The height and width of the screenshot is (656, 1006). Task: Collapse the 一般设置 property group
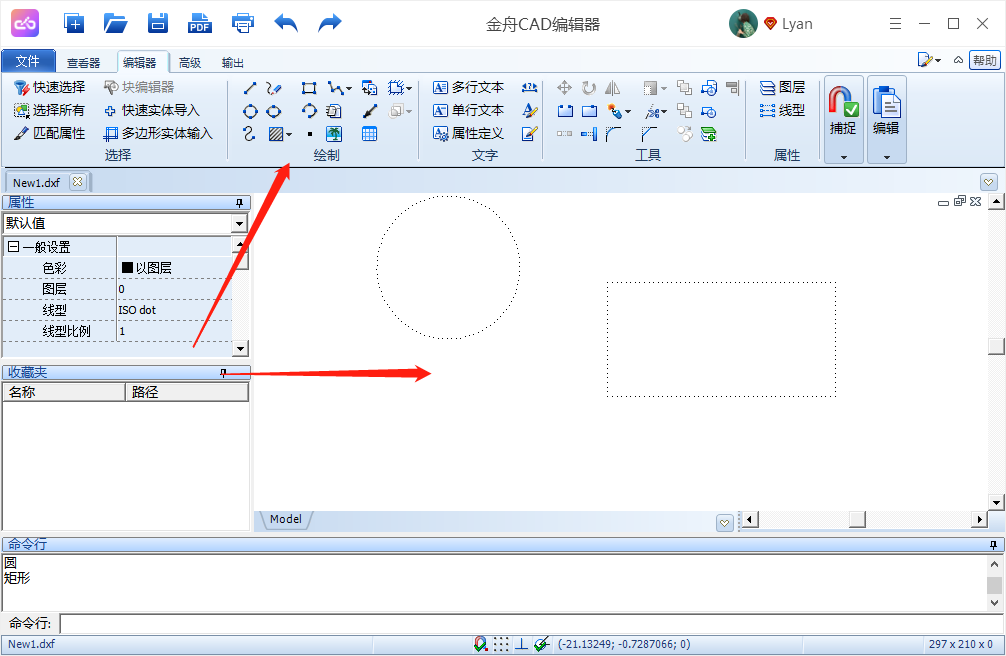pos(13,247)
